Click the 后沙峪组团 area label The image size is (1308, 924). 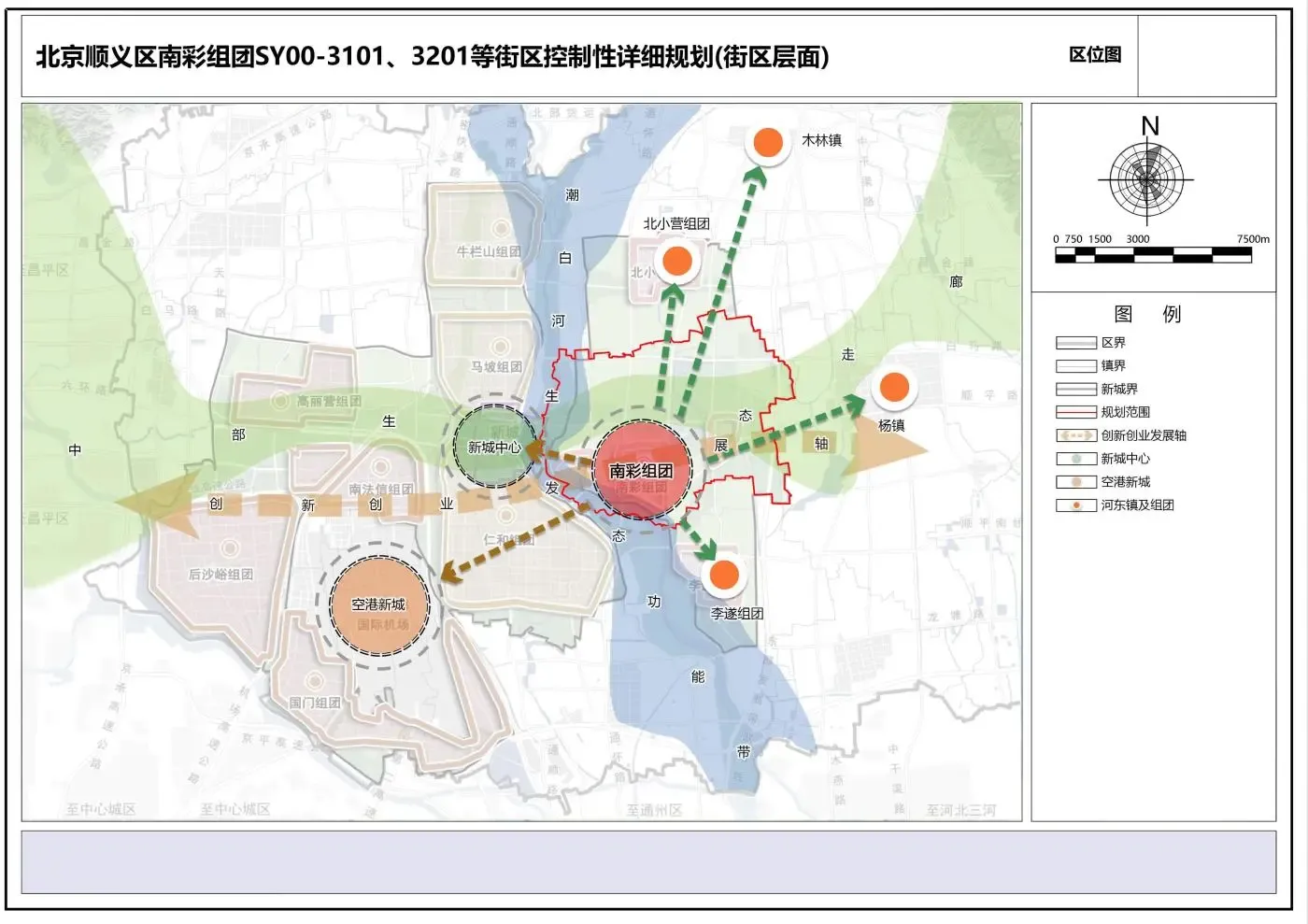(x=220, y=574)
